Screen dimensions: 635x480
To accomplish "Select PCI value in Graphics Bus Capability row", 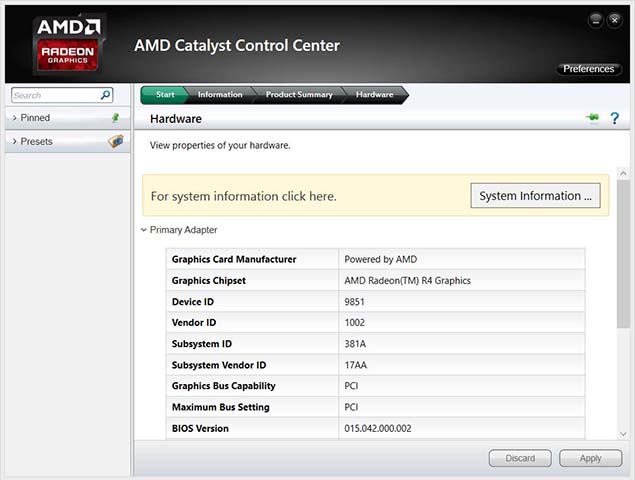I will 351,386.
